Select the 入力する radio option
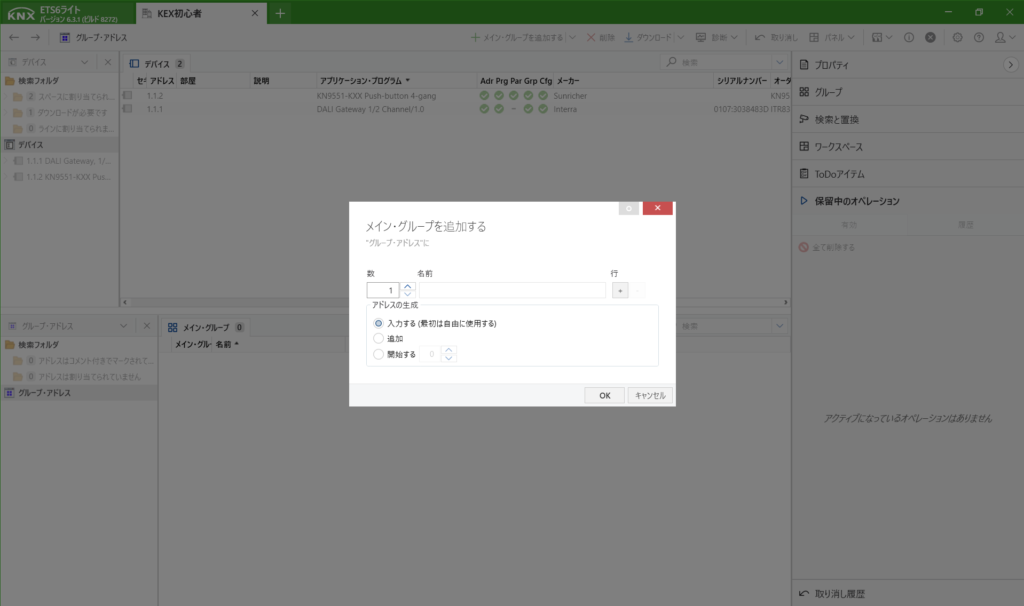This screenshot has height=606, width=1024. click(x=378, y=323)
